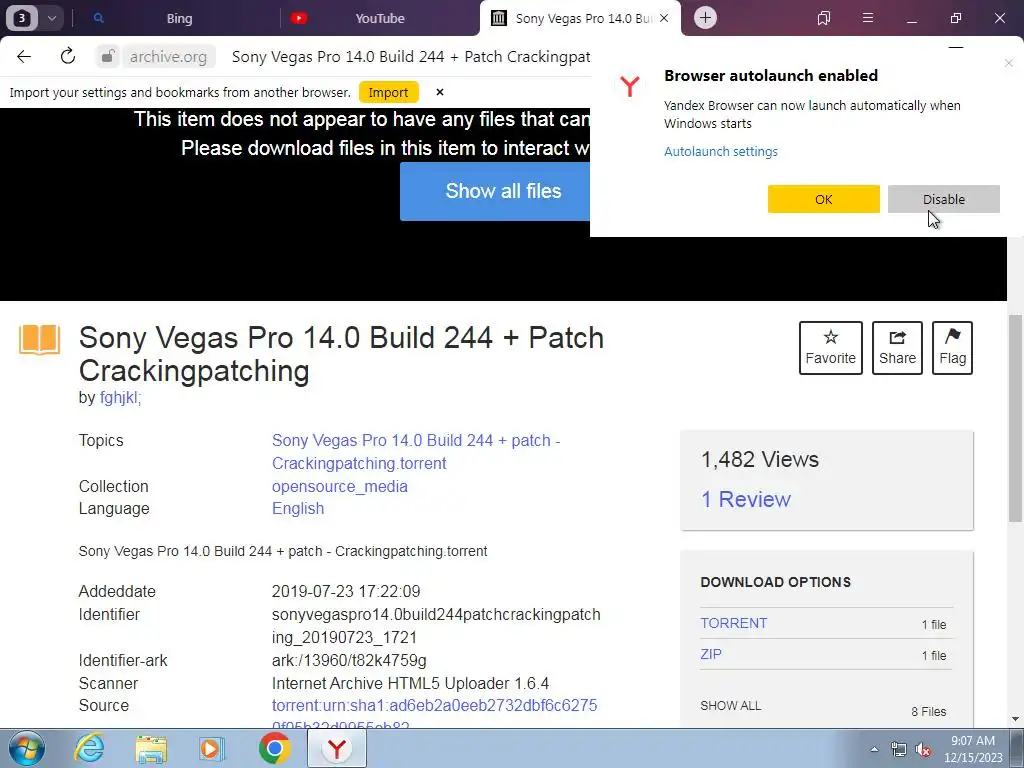Go back to previous page
The height and width of the screenshot is (768, 1024).
coord(24,57)
